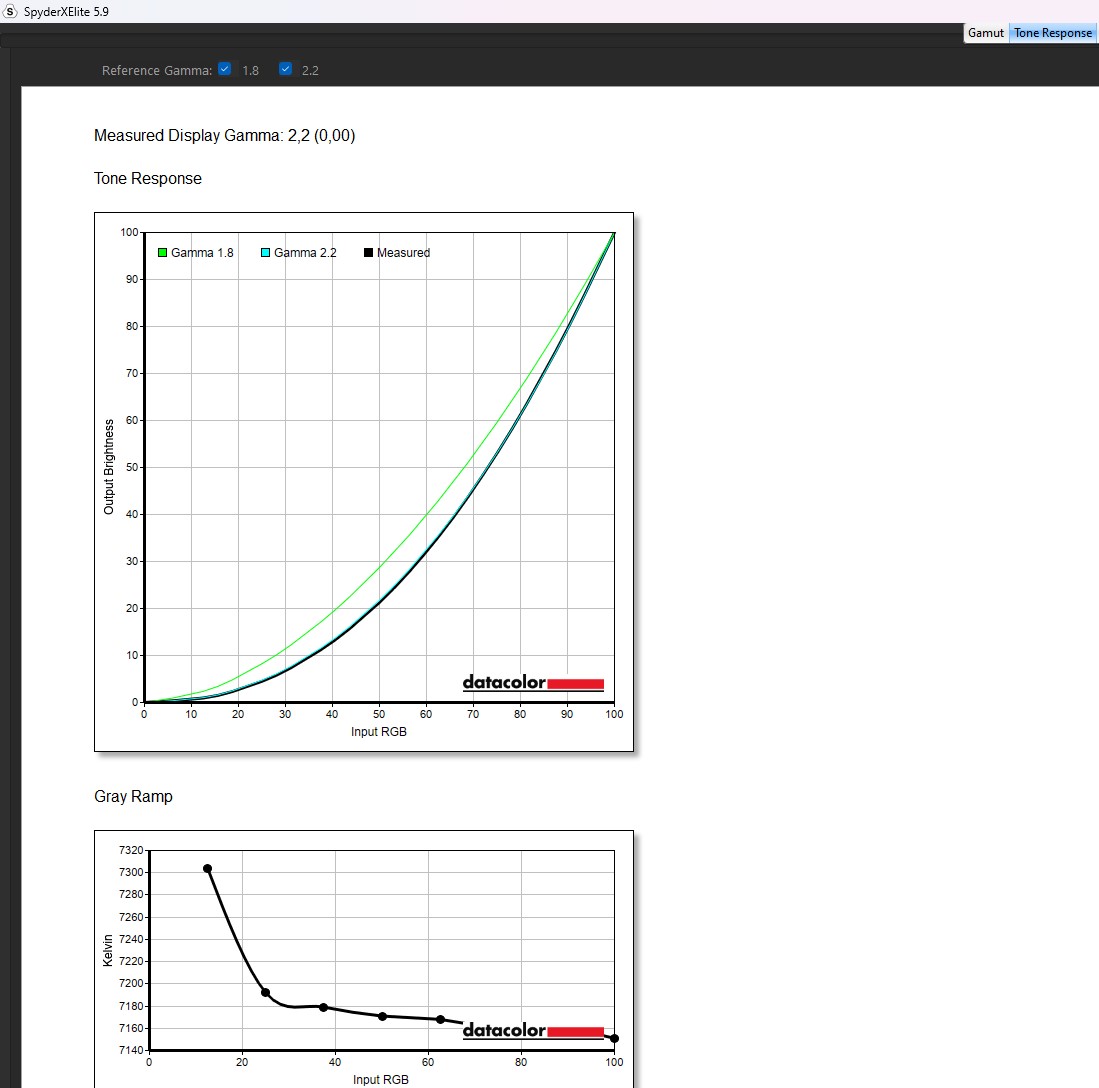The height and width of the screenshot is (1088, 1099).
Task: Click the datacolor logo in Gray Ramp chart
Action: (533, 1031)
